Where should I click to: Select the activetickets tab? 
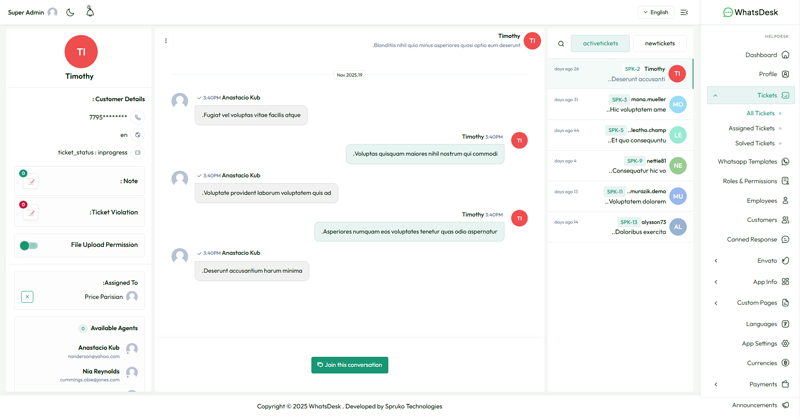point(600,44)
